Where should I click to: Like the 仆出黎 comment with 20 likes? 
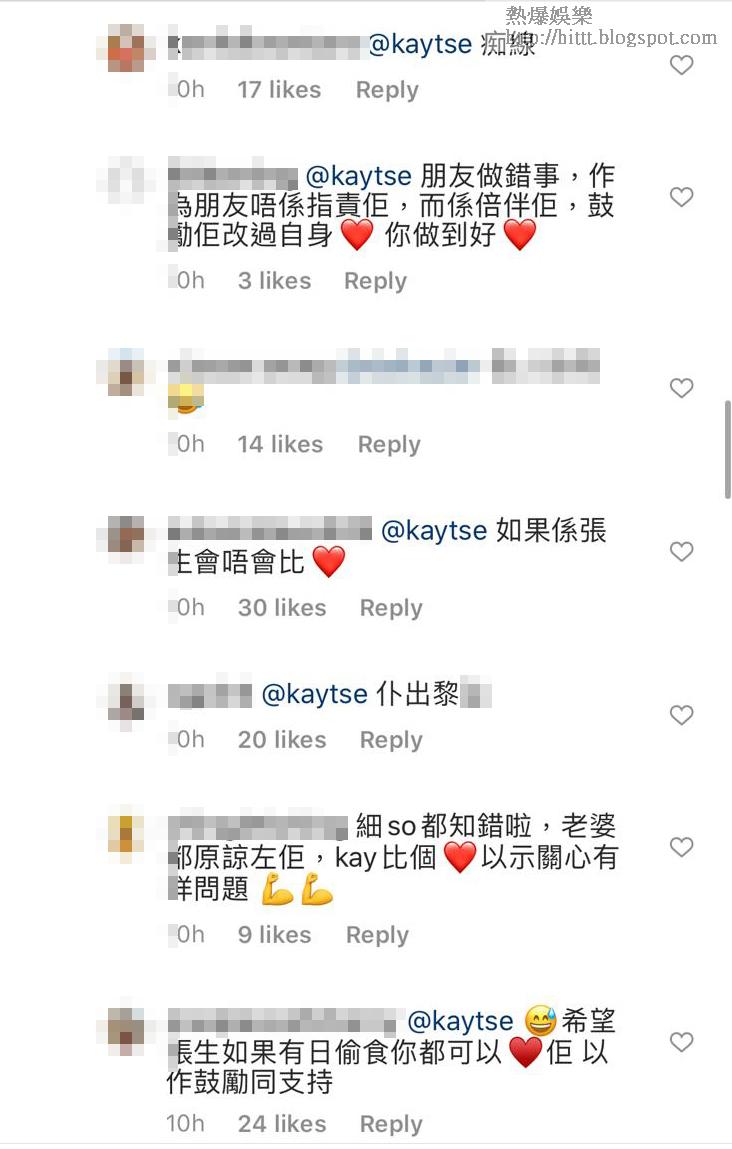point(681,714)
